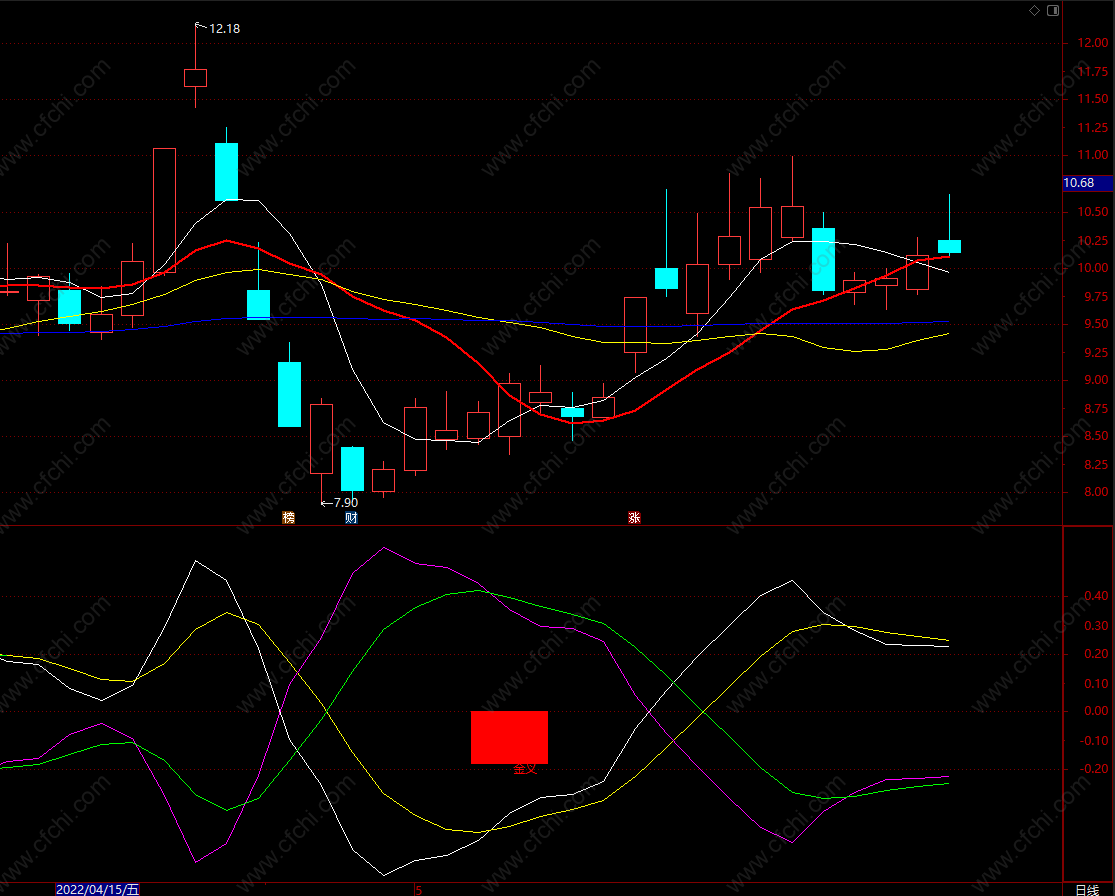Click the 0.00 indicator axis value
This screenshot has width=1115, height=896.
[1095, 711]
